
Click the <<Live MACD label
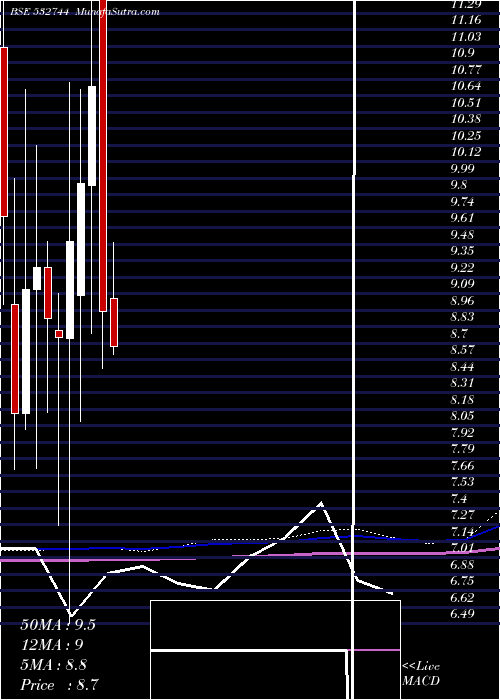pyautogui.click(x=421, y=674)
